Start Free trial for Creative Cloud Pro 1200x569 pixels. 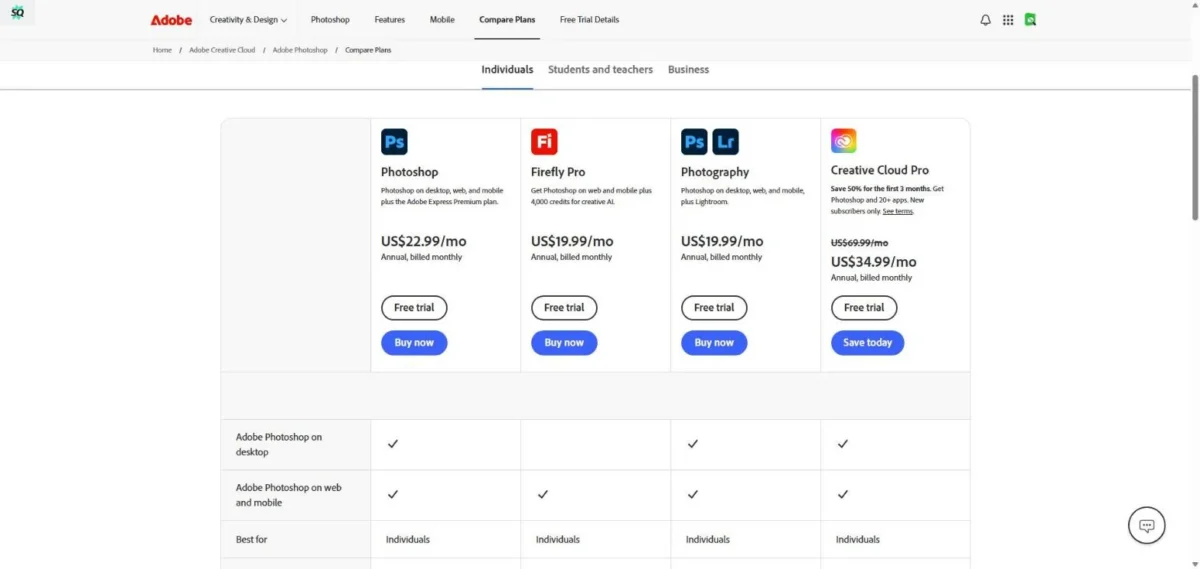(864, 308)
